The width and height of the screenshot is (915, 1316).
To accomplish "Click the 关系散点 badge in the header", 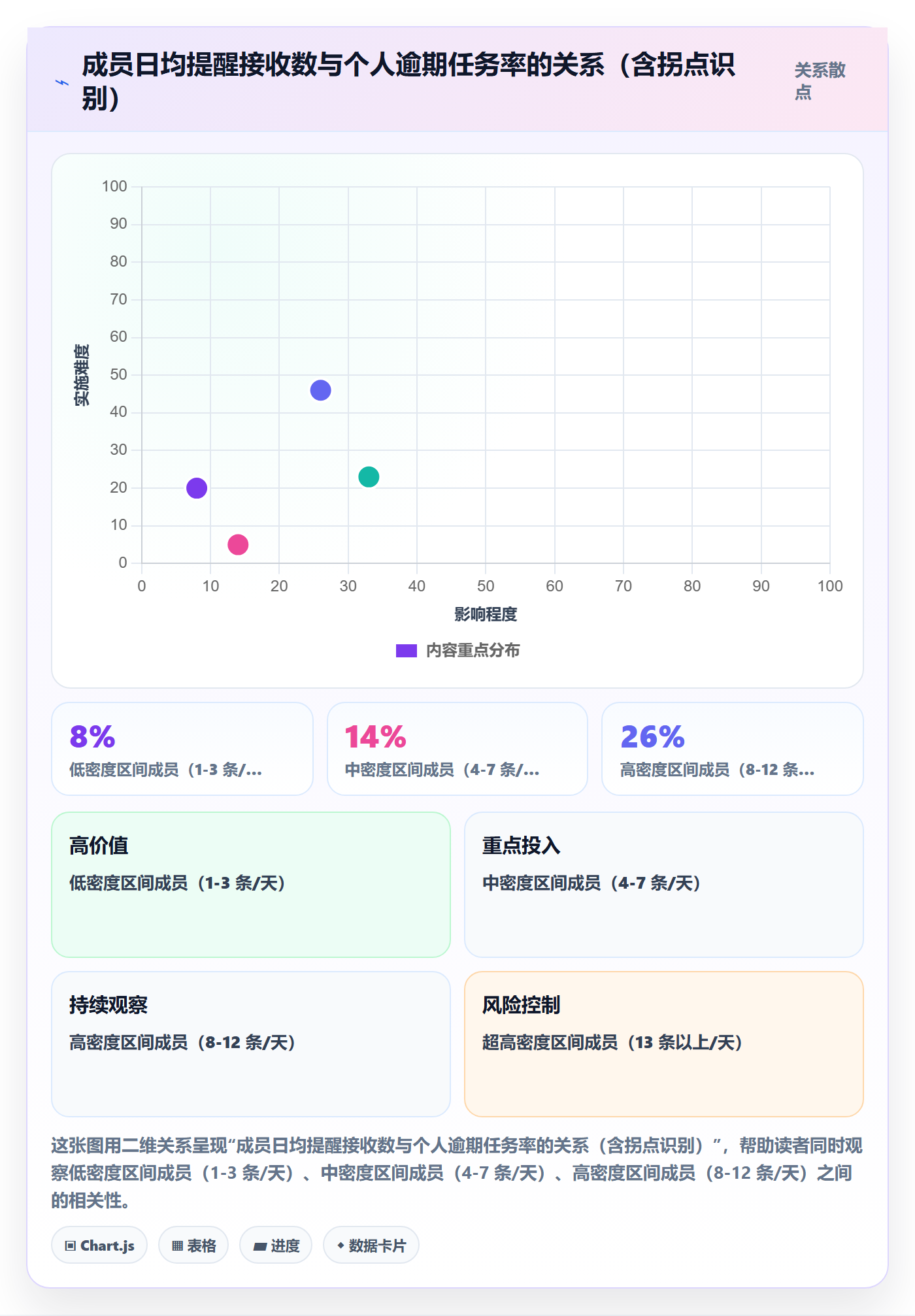I will pyautogui.click(x=820, y=82).
